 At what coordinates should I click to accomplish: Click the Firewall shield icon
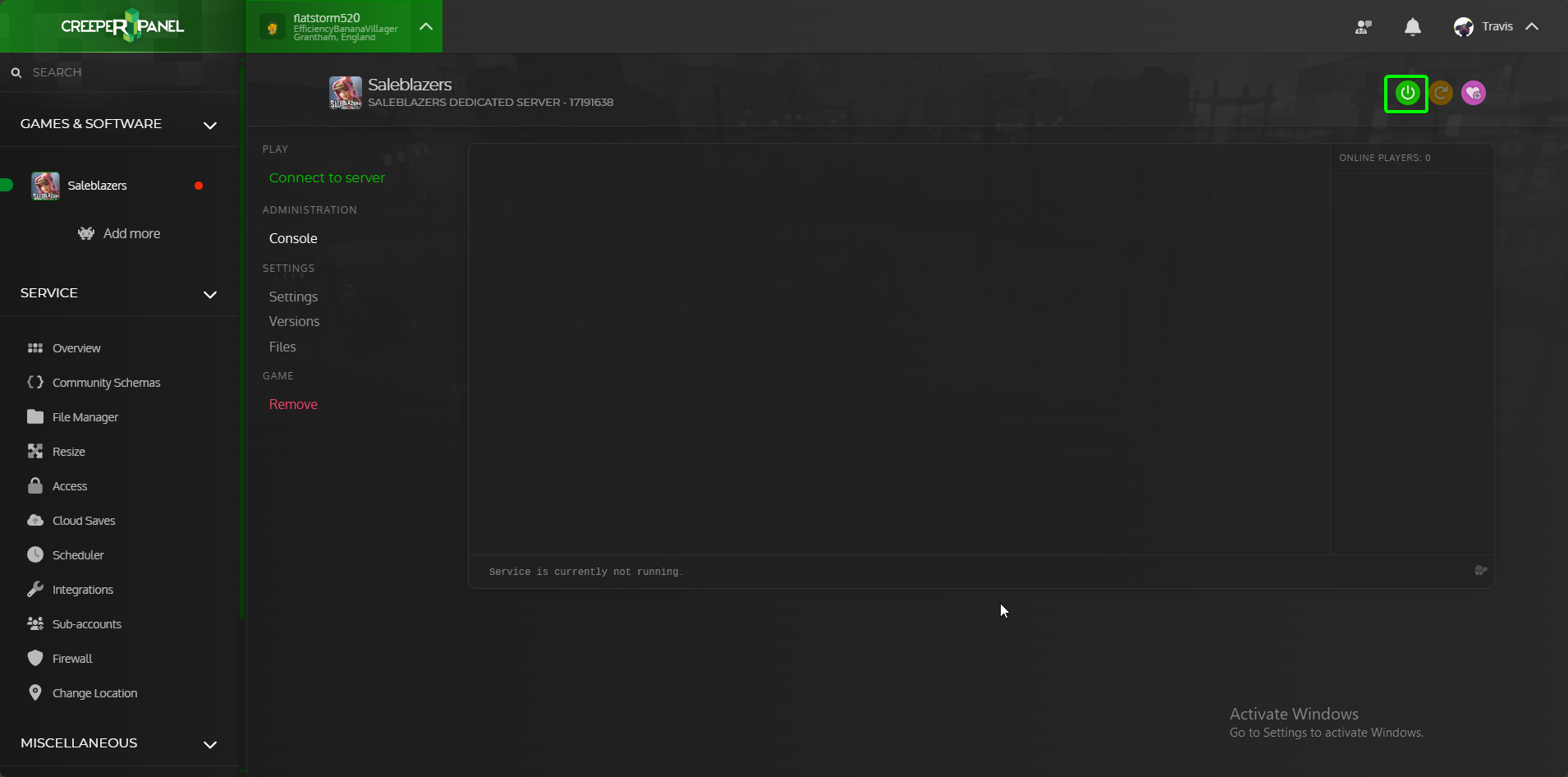click(x=35, y=658)
